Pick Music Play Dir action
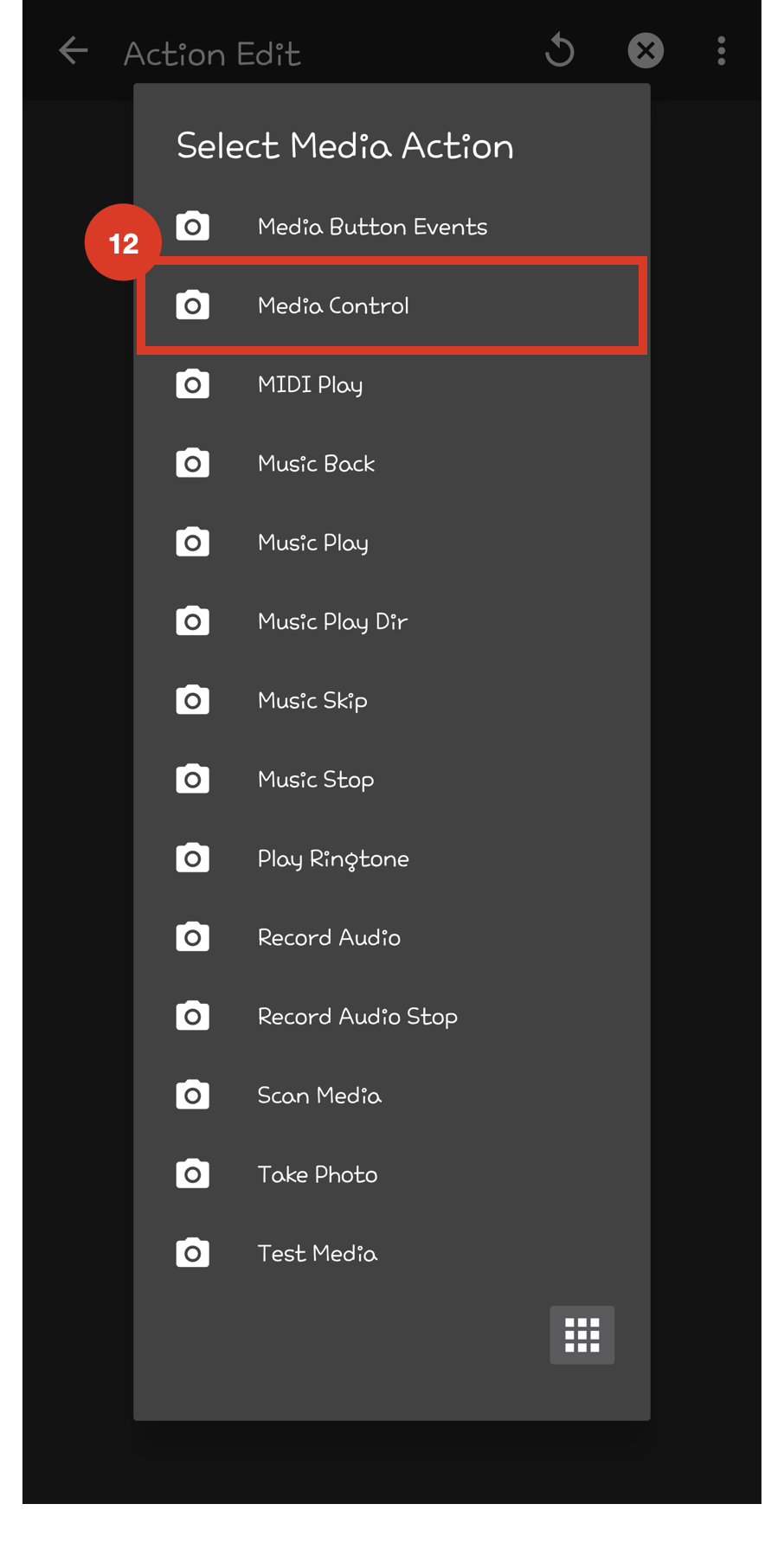This screenshot has height=1549, width=784. (x=332, y=621)
